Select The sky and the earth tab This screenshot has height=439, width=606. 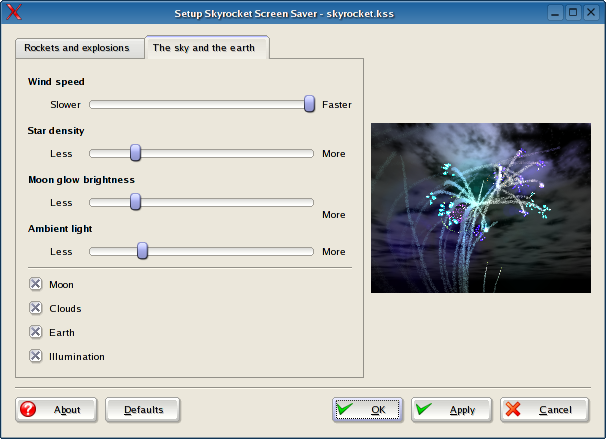click(x=207, y=48)
